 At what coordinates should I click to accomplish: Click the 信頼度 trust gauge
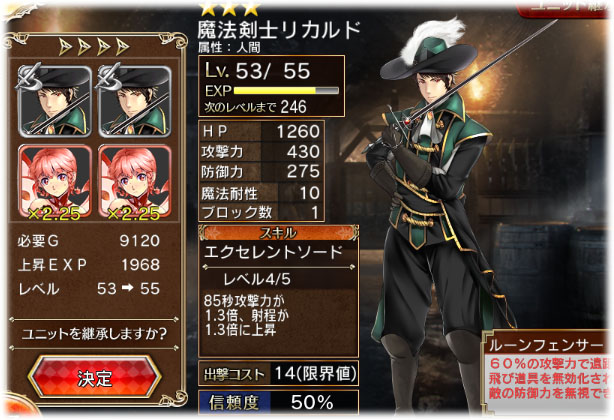tap(278, 402)
